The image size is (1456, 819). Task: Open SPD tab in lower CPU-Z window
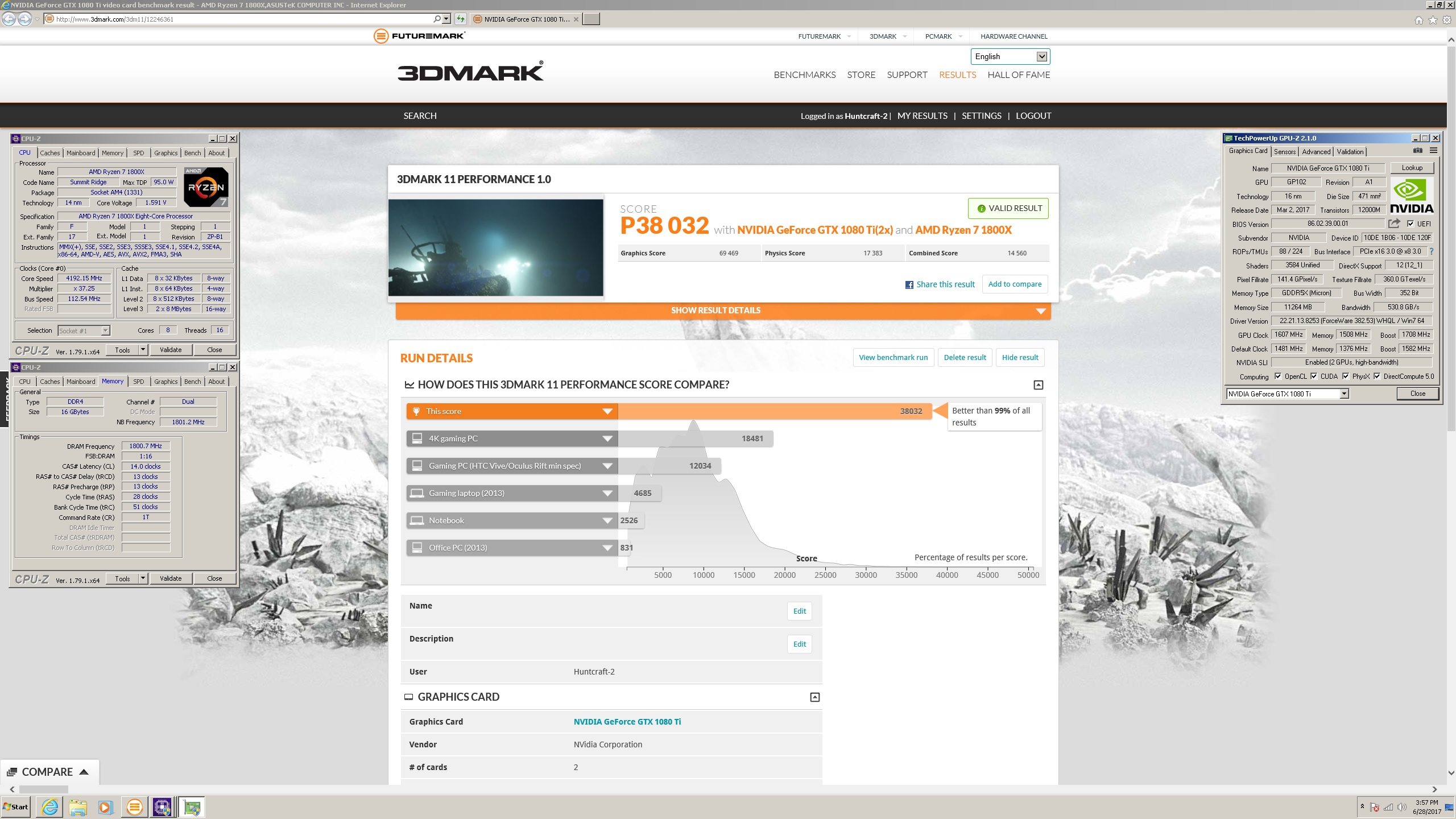point(138,382)
